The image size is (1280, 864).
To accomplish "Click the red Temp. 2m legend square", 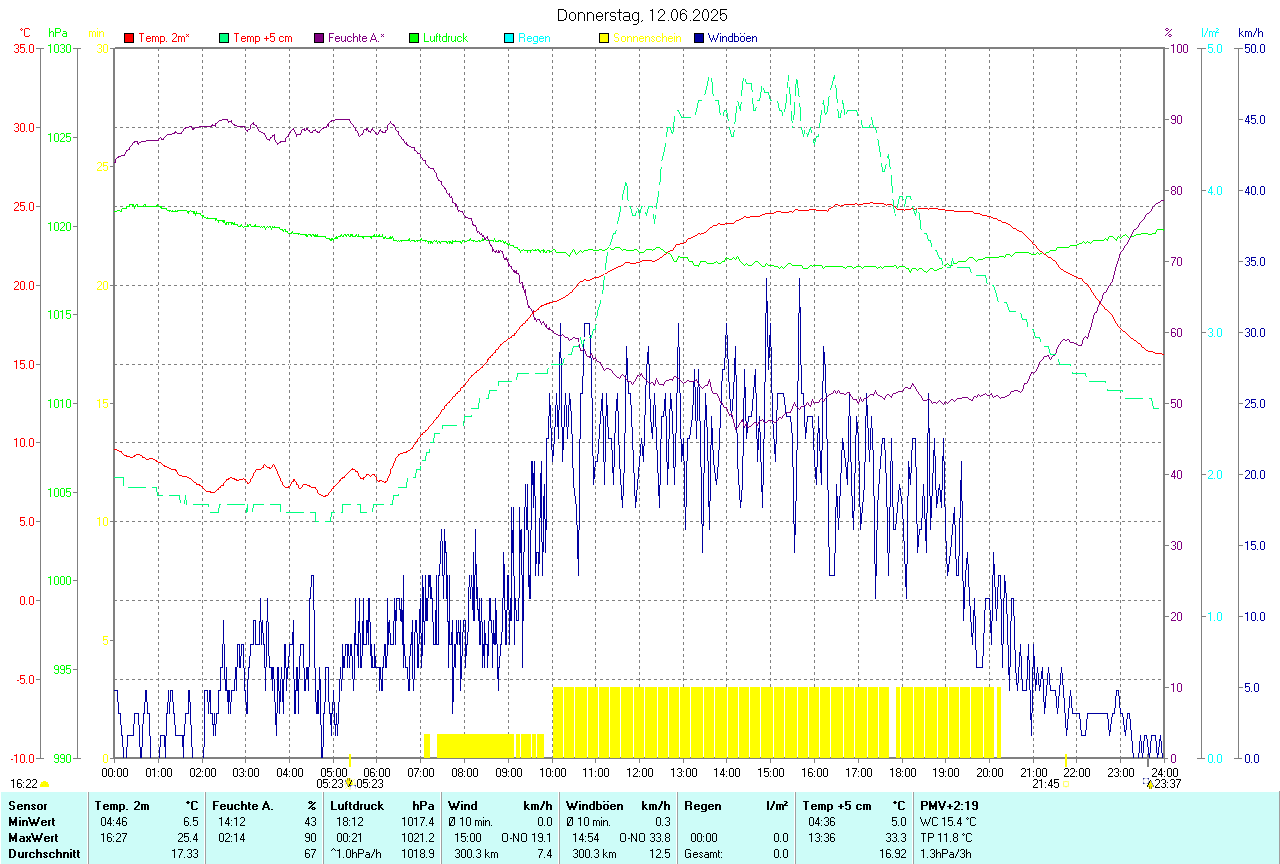I will (x=129, y=38).
